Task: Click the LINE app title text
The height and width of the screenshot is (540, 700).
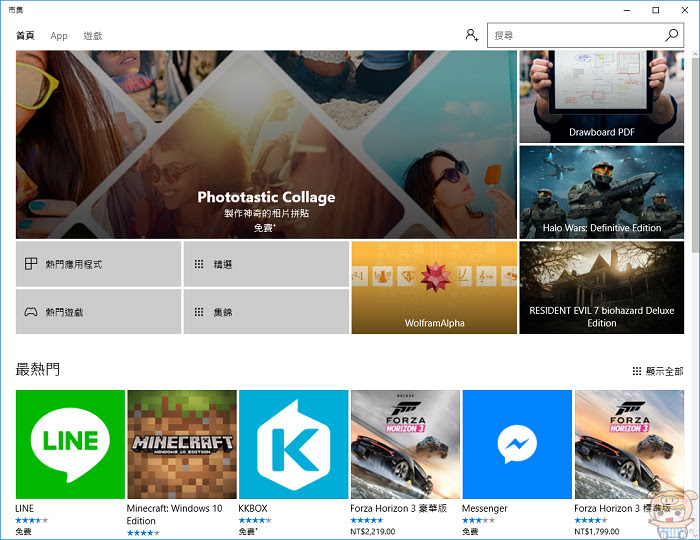Action: 25,508
